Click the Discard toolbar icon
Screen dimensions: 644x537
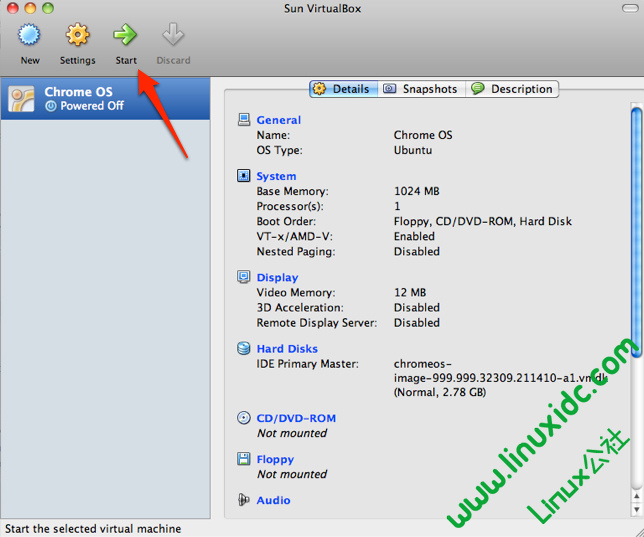tap(173, 36)
